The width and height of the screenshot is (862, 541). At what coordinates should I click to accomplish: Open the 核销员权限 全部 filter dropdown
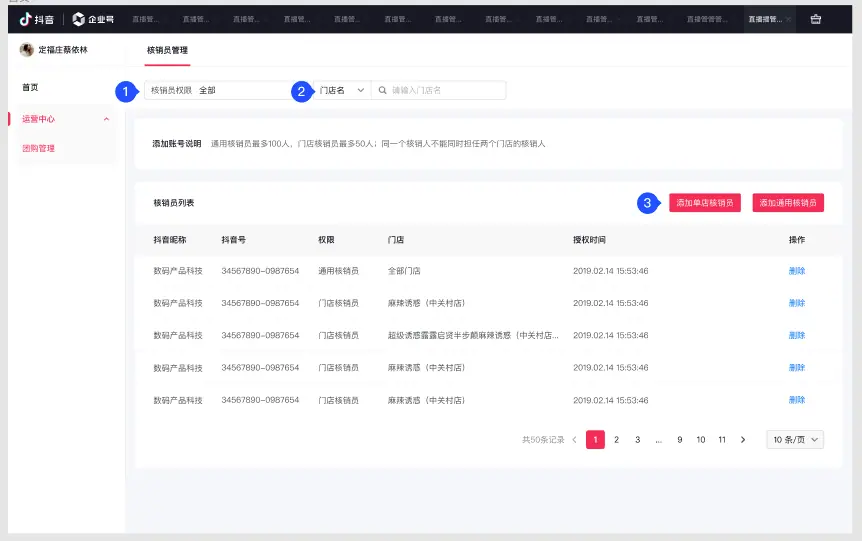pyautogui.click(x=219, y=90)
